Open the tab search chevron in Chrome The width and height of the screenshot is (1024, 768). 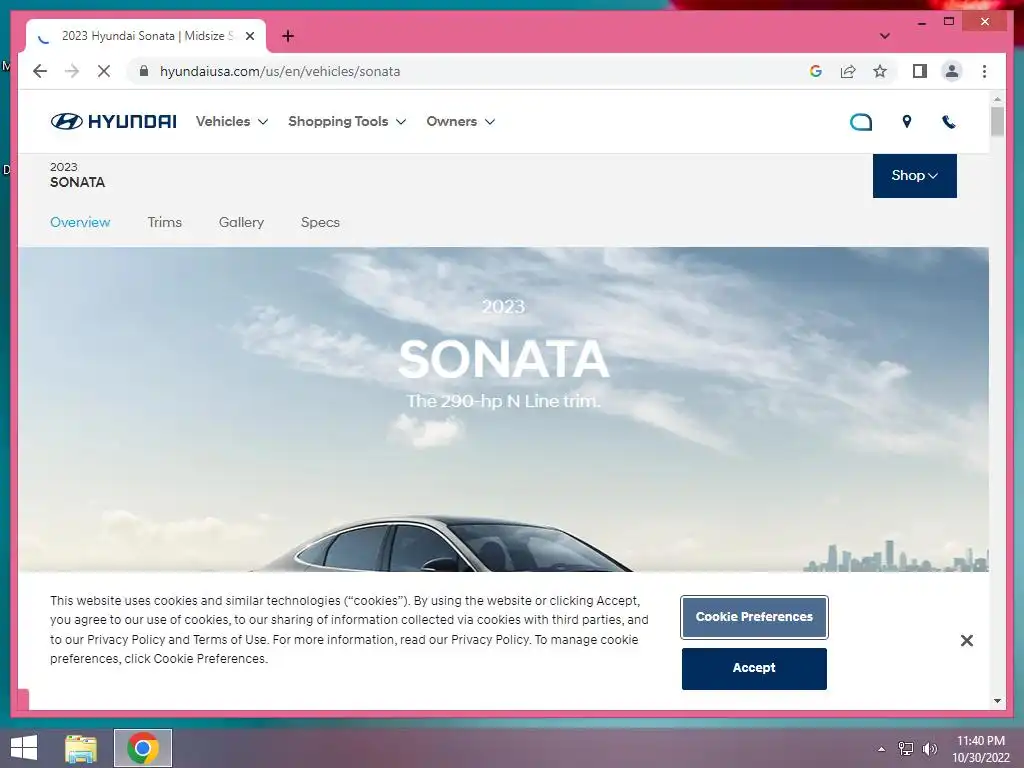pos(885,36)
